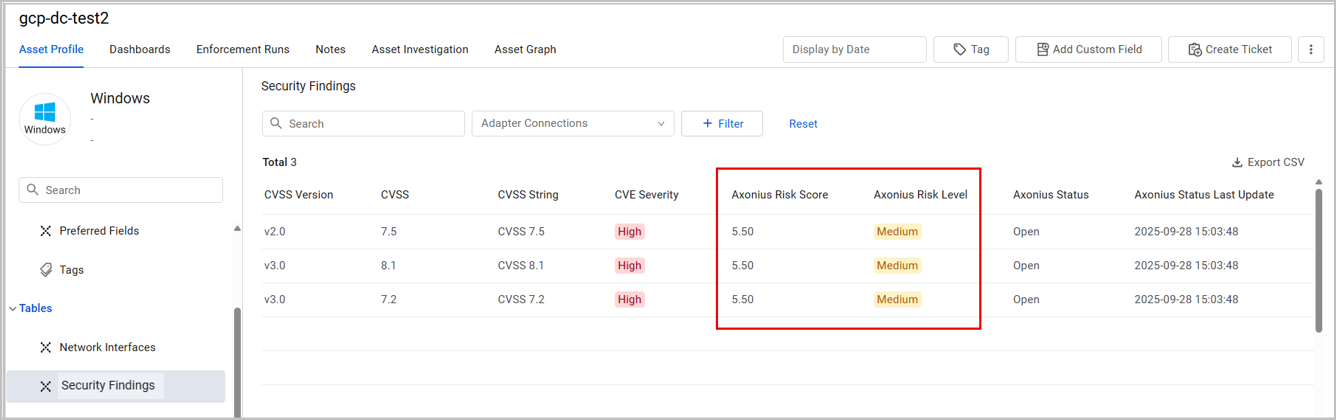This screenshot has height=420, width=1336.
Task: Select Security Findings table in sidebar
Action: 115,386
